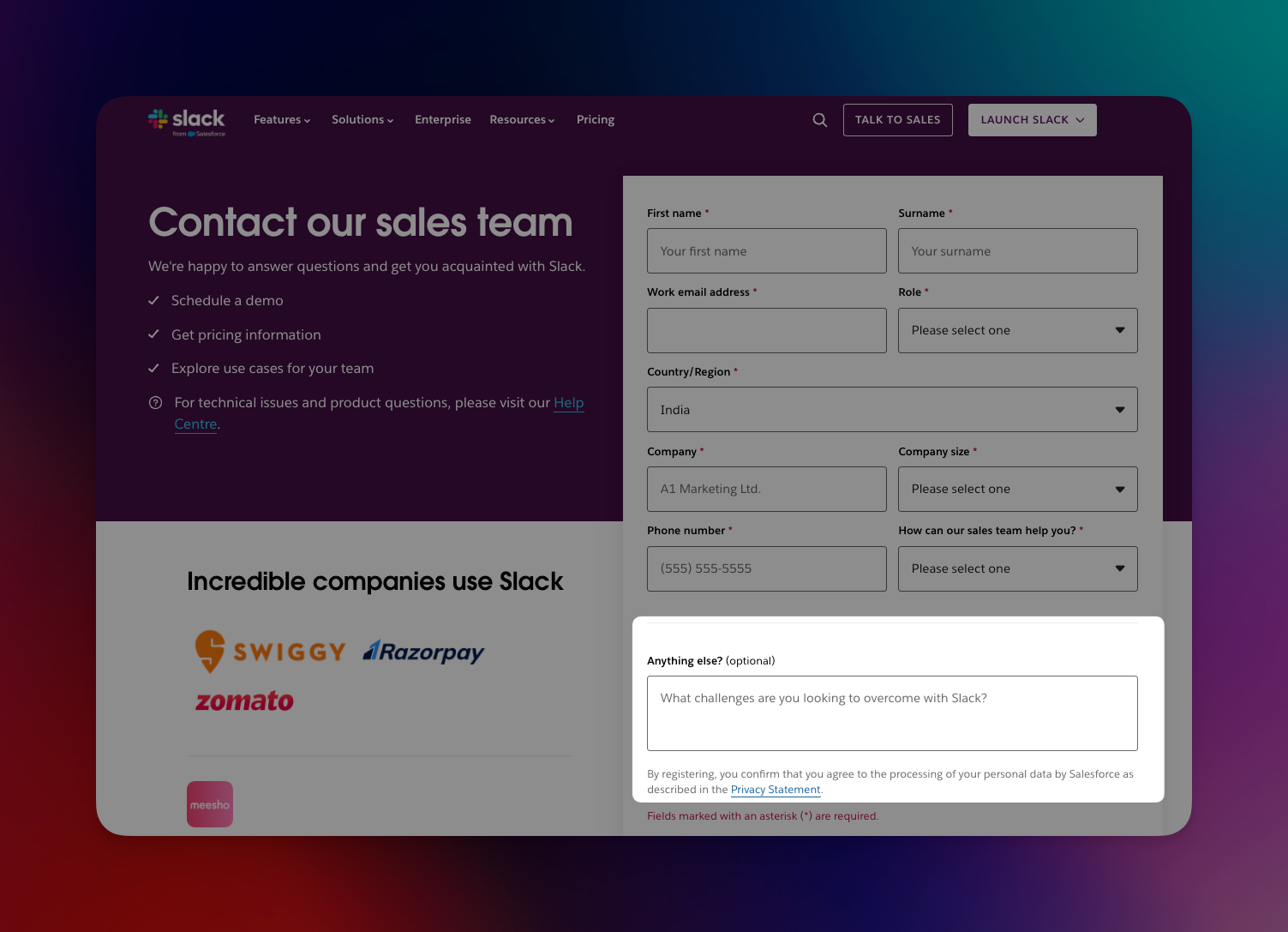Screen dimensions: 1288x932
Task: Open the search magnifier icon
Action: tap(820, 120)
